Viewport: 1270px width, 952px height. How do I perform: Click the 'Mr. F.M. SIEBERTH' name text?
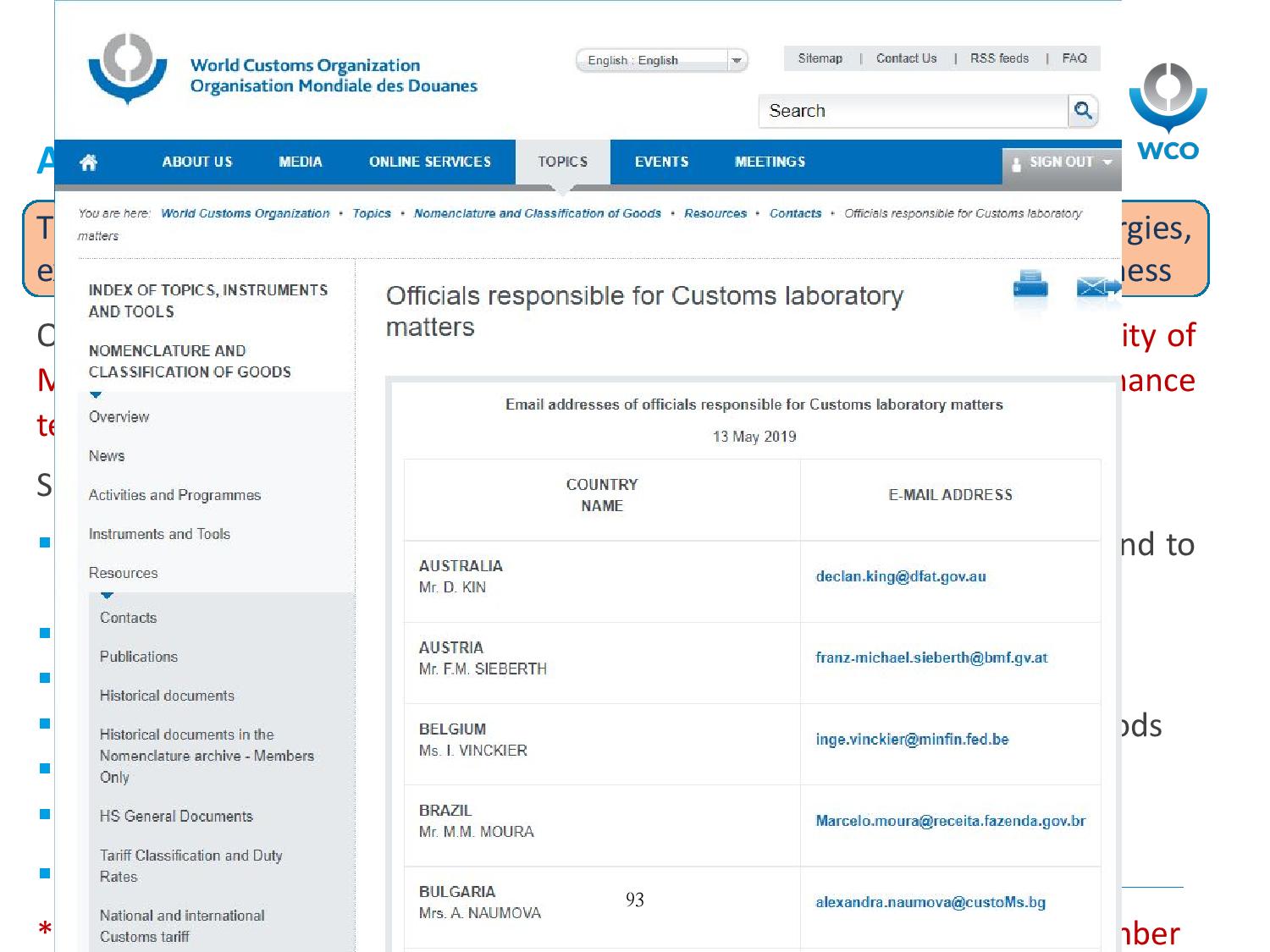coord(483,669)
